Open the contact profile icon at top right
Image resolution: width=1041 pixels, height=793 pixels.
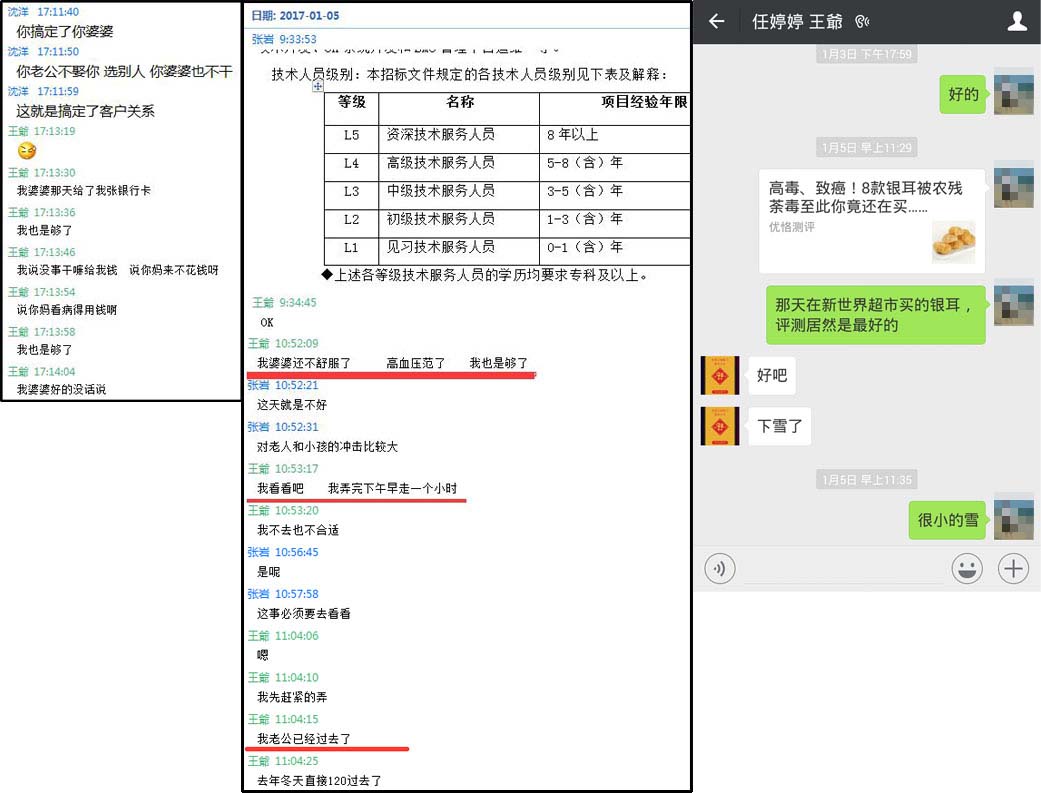(1017, 22)
